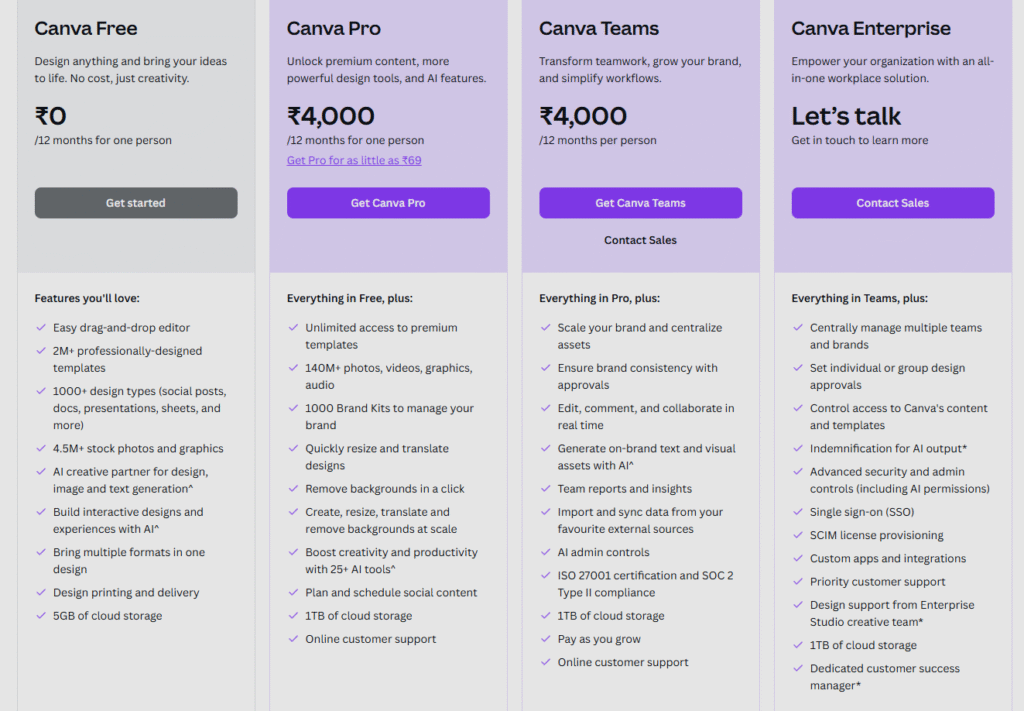Image resolution: width=1024 pixels, height=711 pixels.
Task: Click the purple Contact Sales button for Enterprise
Action: (893, 203)
